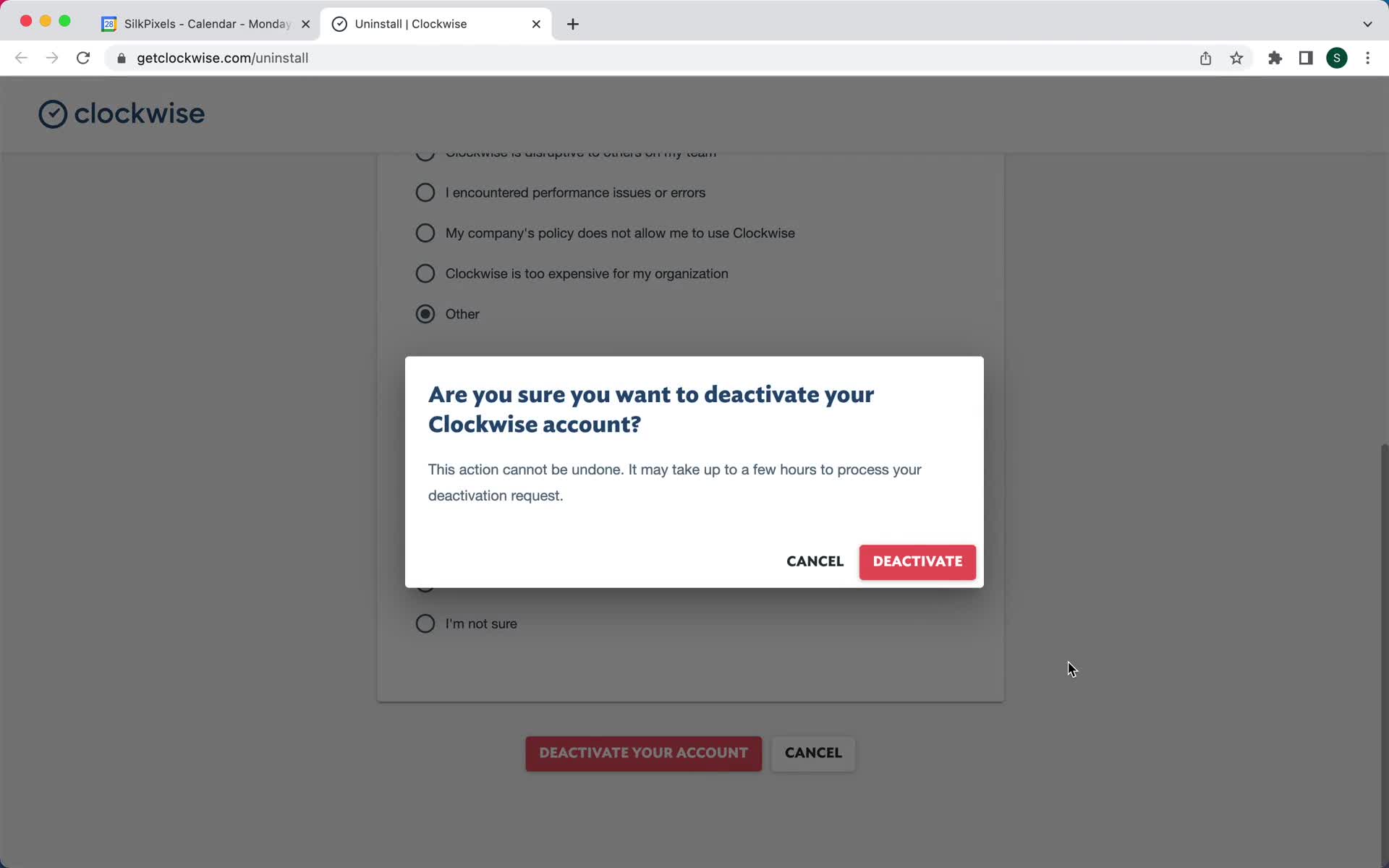Viewport: 1389px width, 868px height.
Task: Click the browser bookmark star icon
Action: [1237, 57]
